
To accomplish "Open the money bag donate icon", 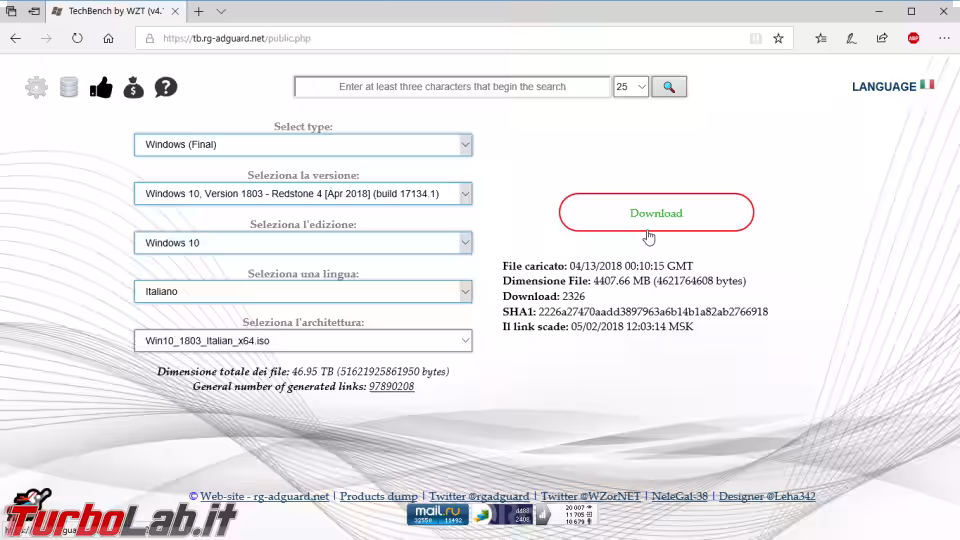I will (x=133, y=88).
